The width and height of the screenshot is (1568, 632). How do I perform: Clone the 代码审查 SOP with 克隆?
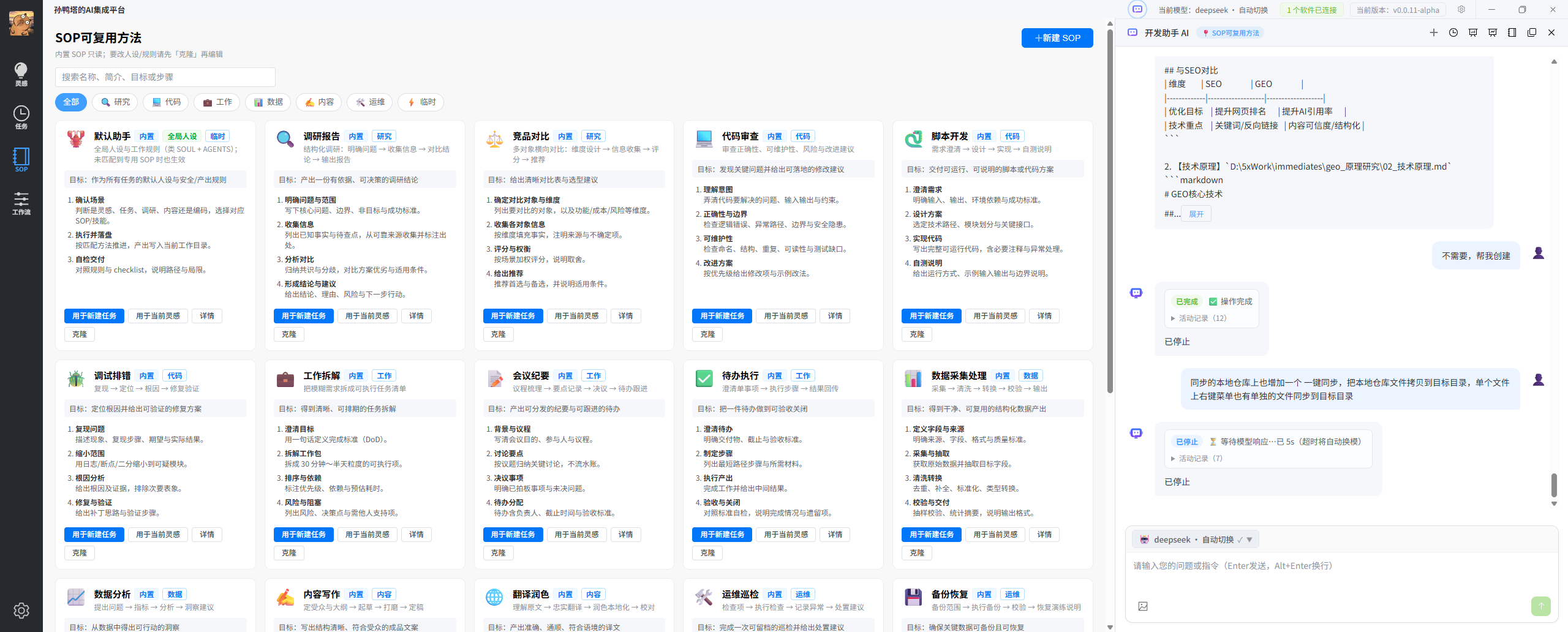point(707,334)
